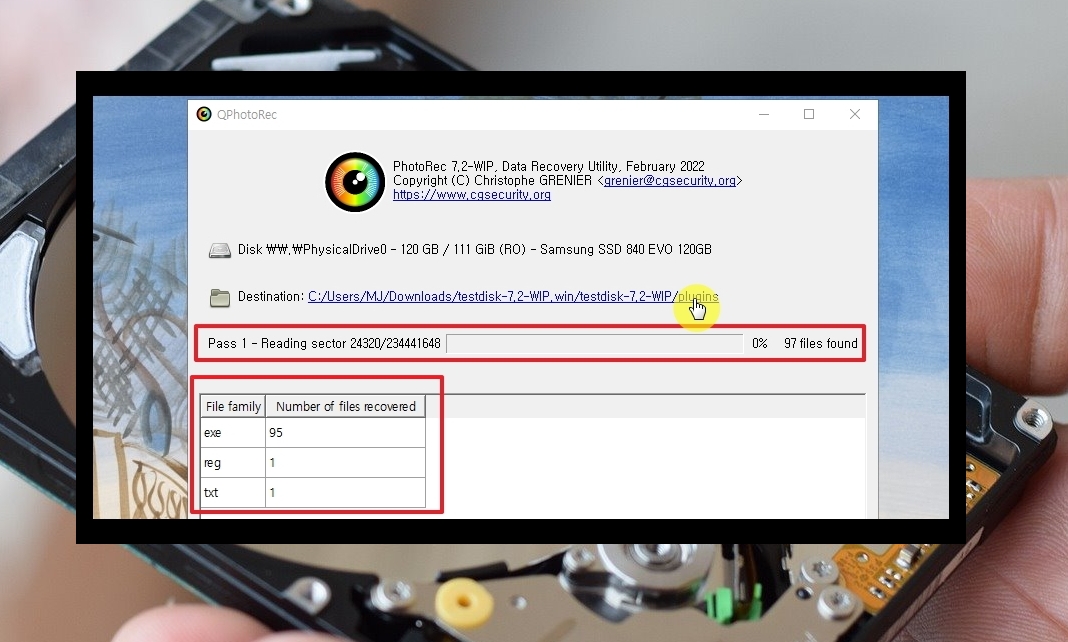The width and height of the screenshot is (1068, 642).
Task: Click the PhotoRec colorful eye logo
Action: (355, 182)
